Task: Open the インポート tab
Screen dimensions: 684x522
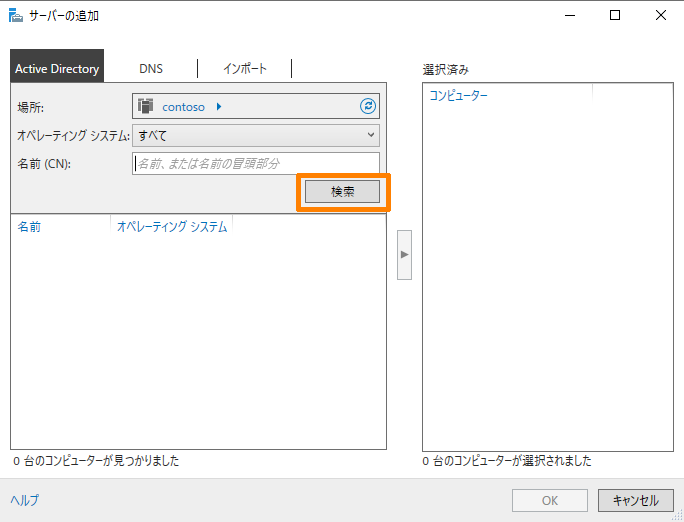Action: pyautogui.click(x=245, y=68)
